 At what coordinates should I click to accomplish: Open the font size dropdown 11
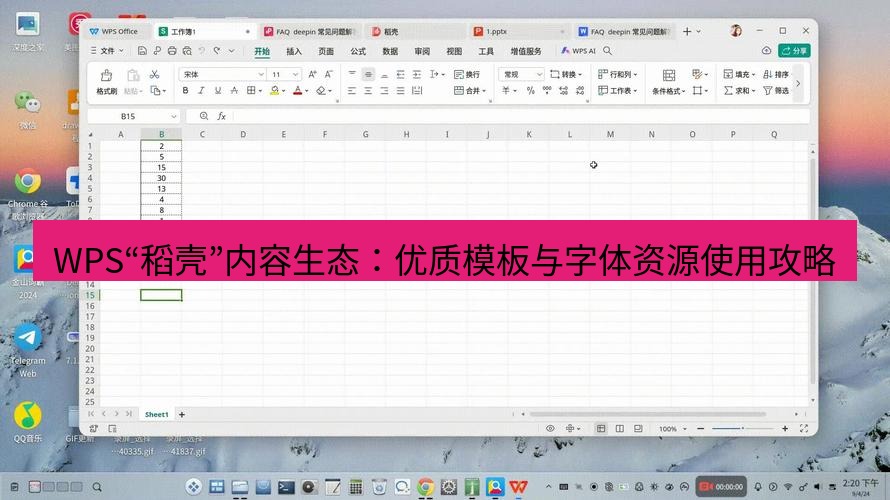coord(295,74)
